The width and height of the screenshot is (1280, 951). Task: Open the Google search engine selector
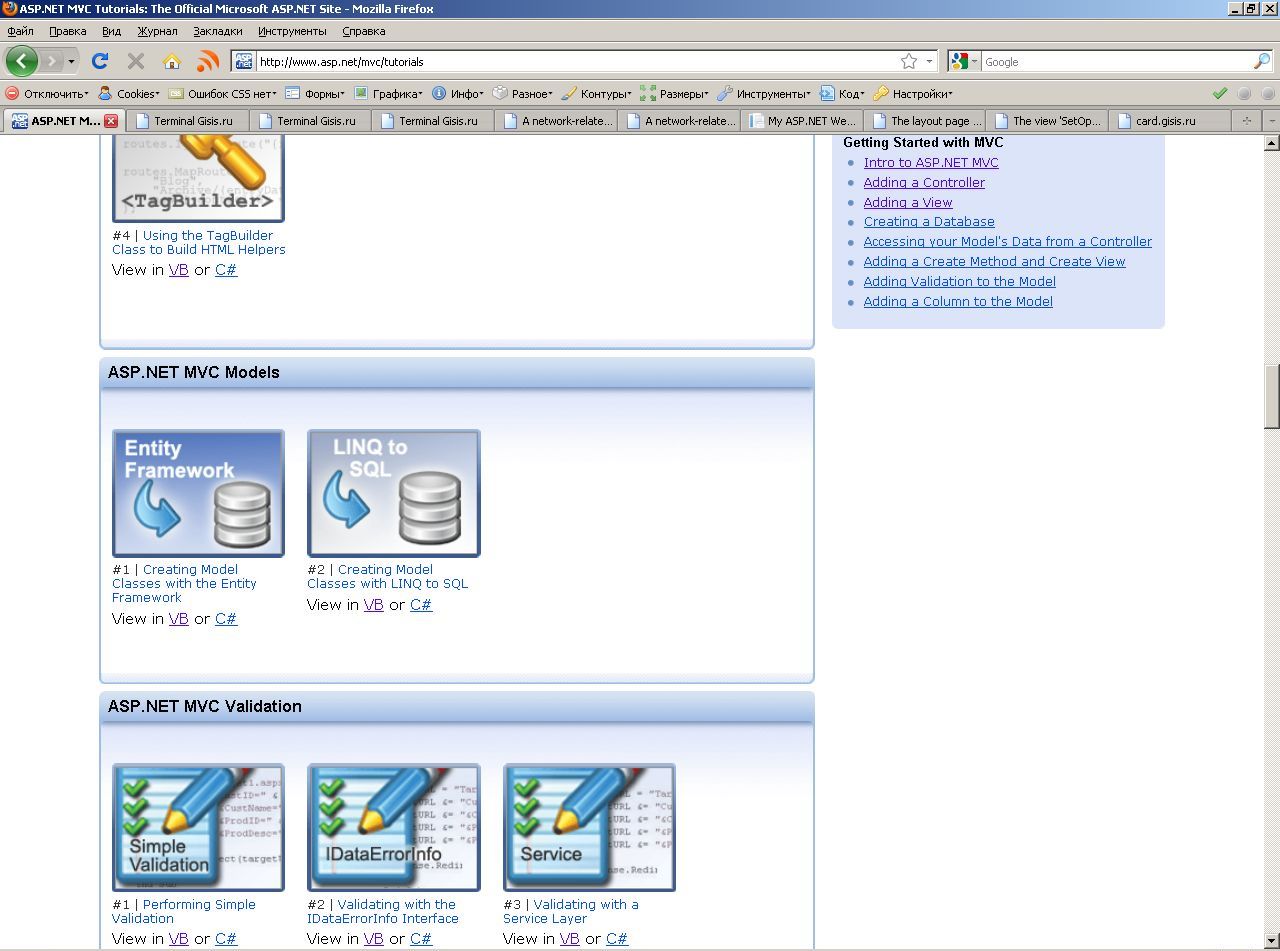(x=963, y=61)
